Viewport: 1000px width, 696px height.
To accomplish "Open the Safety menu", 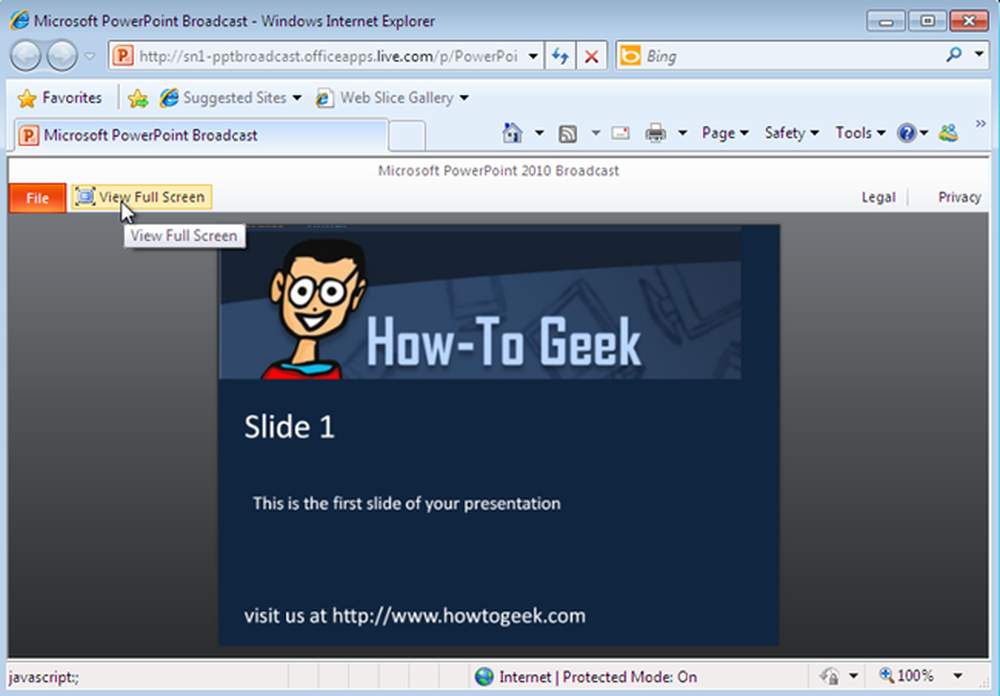I will coord(791,133).
